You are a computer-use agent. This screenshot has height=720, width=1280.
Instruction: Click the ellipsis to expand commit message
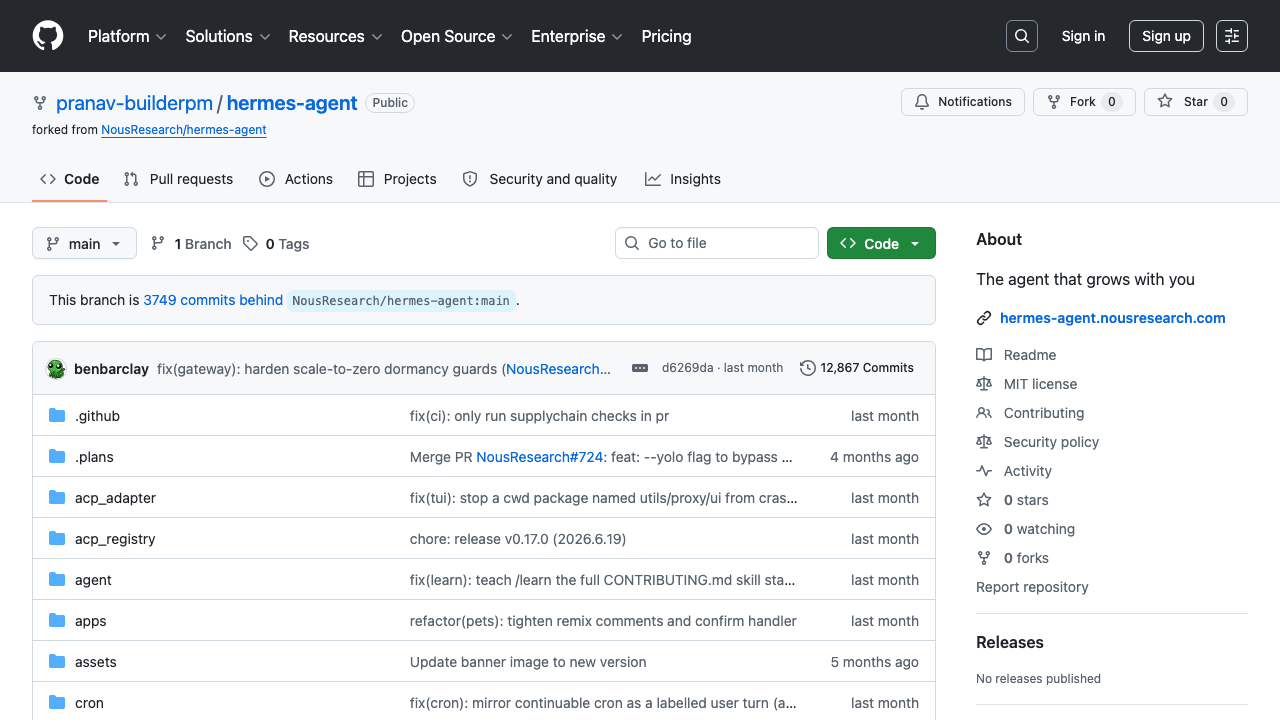click(x=640, y=368)
